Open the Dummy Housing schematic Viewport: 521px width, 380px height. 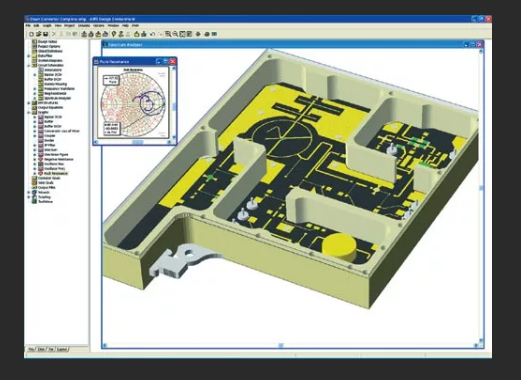56,84
